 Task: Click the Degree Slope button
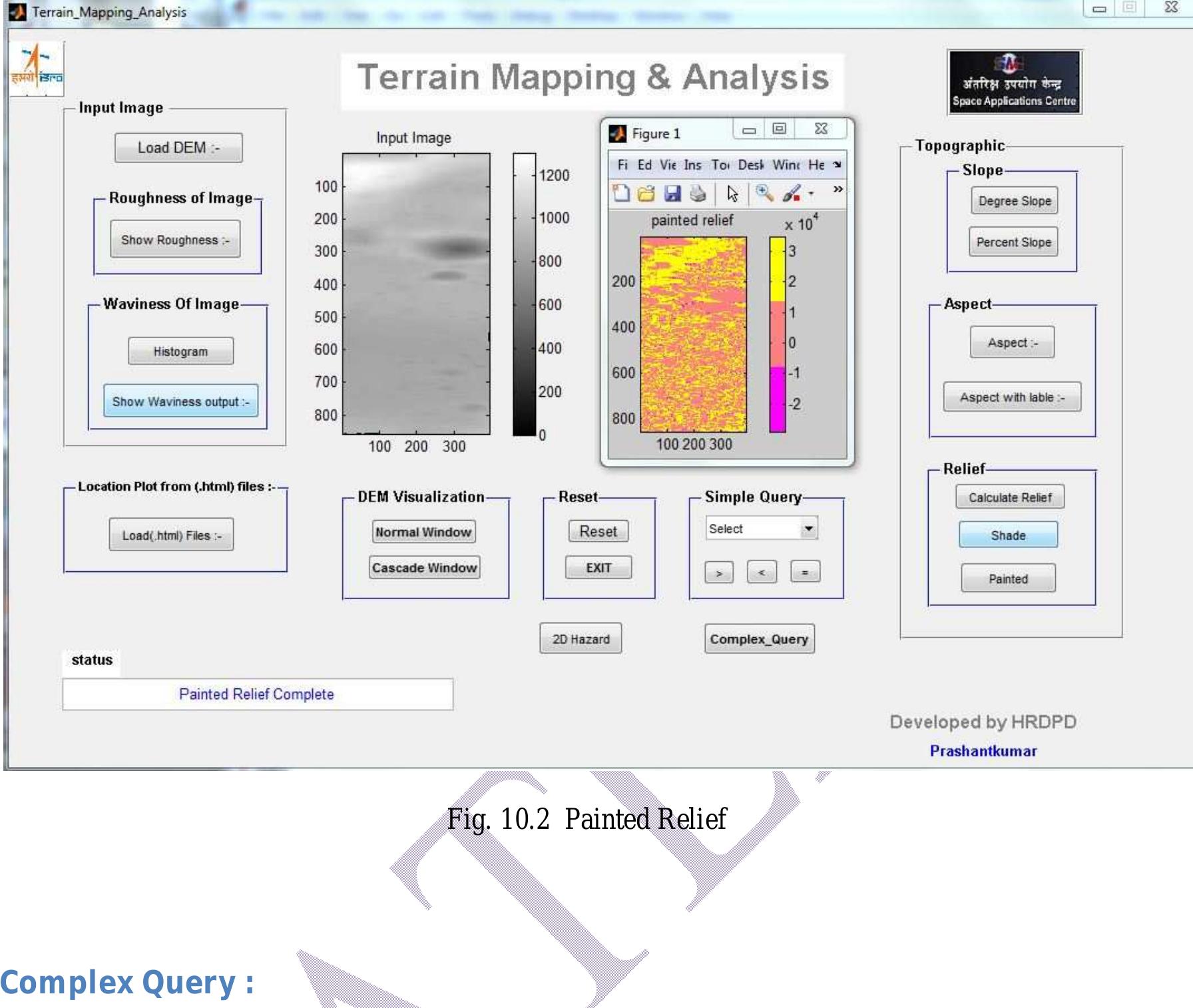click(x=1015, y=201)
